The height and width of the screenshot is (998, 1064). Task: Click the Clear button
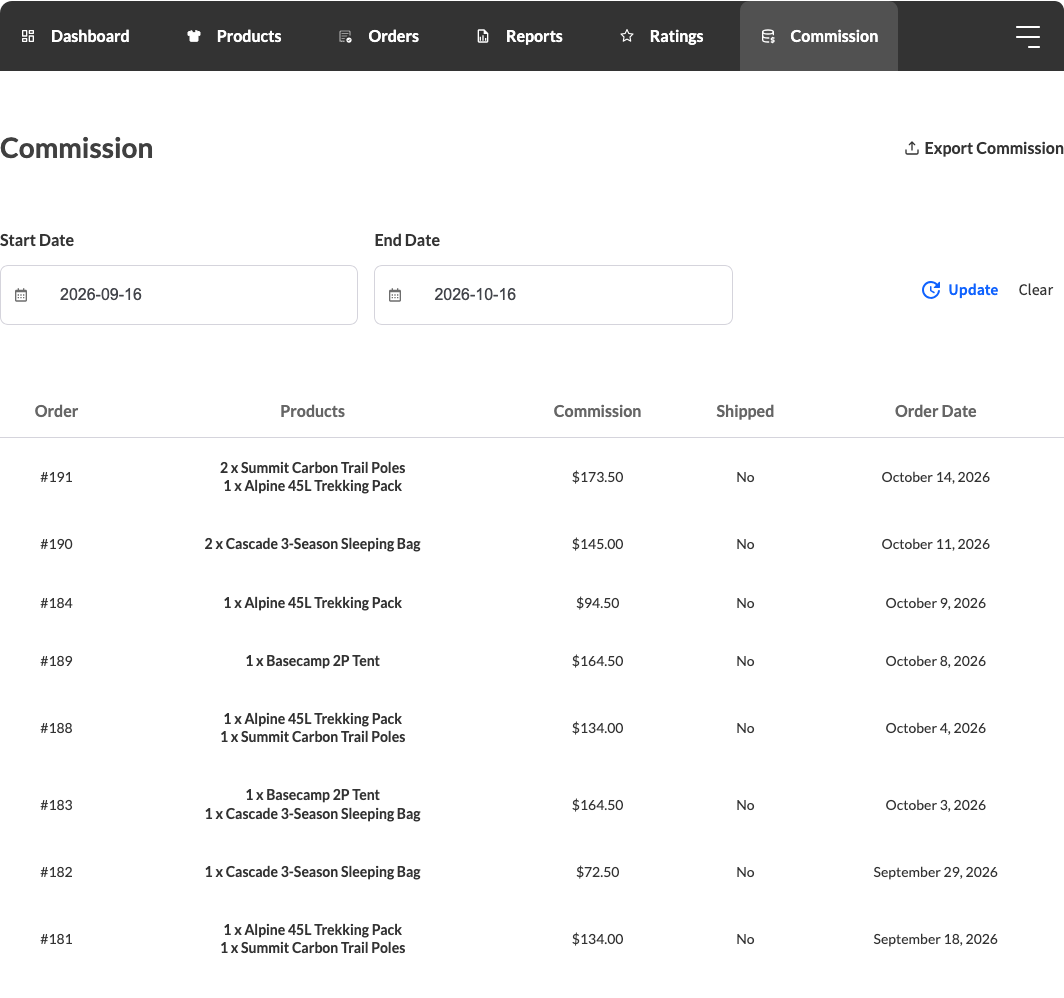tap(1036, 290)
